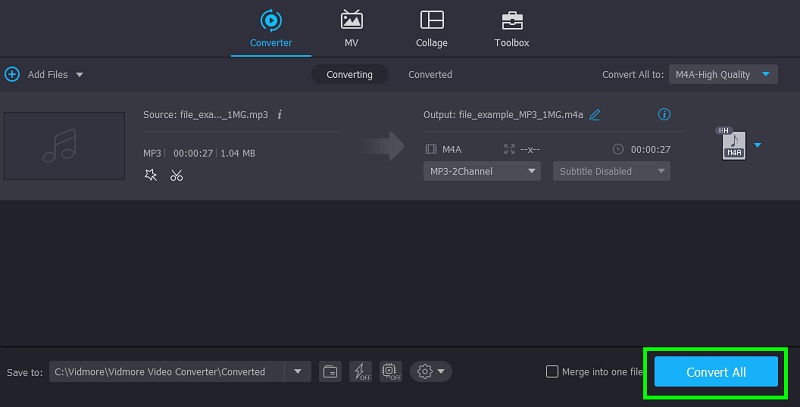Click the Convert All button

point(715,372)
